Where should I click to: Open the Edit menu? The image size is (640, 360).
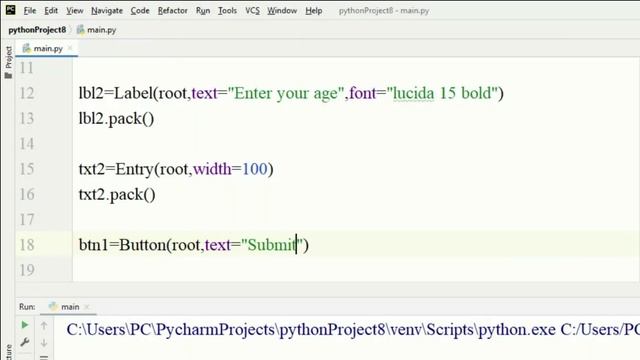[51, 11]
